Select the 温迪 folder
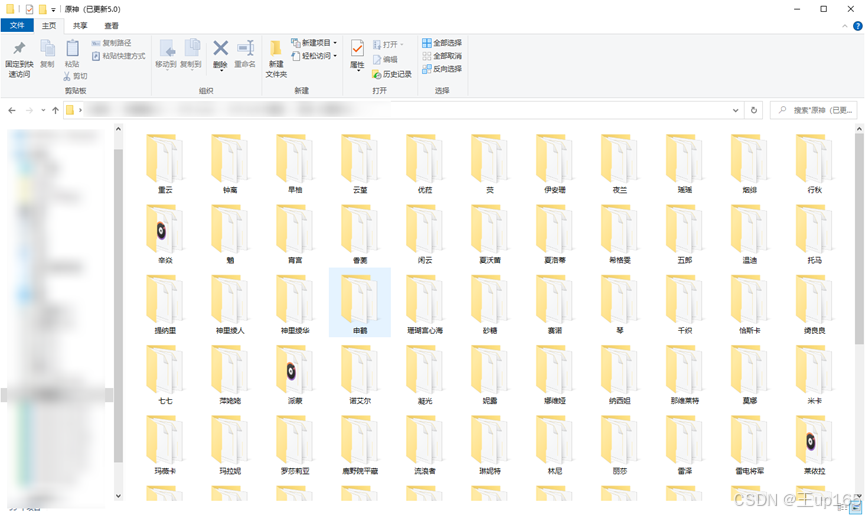 coord(750,234)
